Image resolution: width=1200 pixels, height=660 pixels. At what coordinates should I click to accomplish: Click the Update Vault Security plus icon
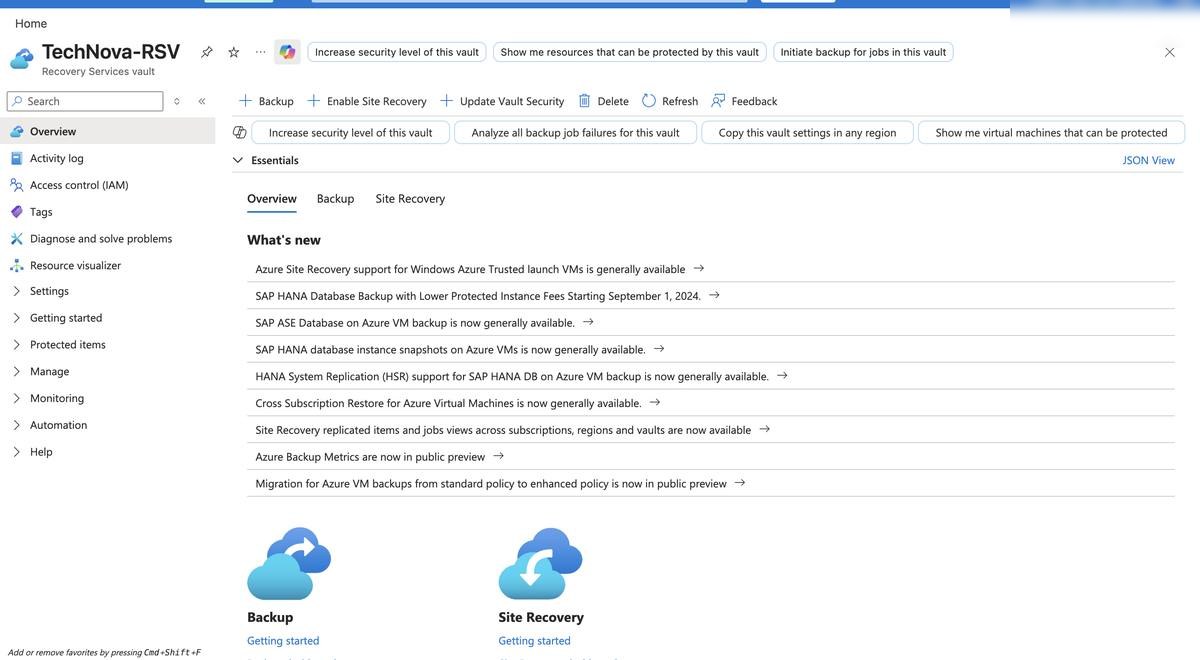click(447, 101)
